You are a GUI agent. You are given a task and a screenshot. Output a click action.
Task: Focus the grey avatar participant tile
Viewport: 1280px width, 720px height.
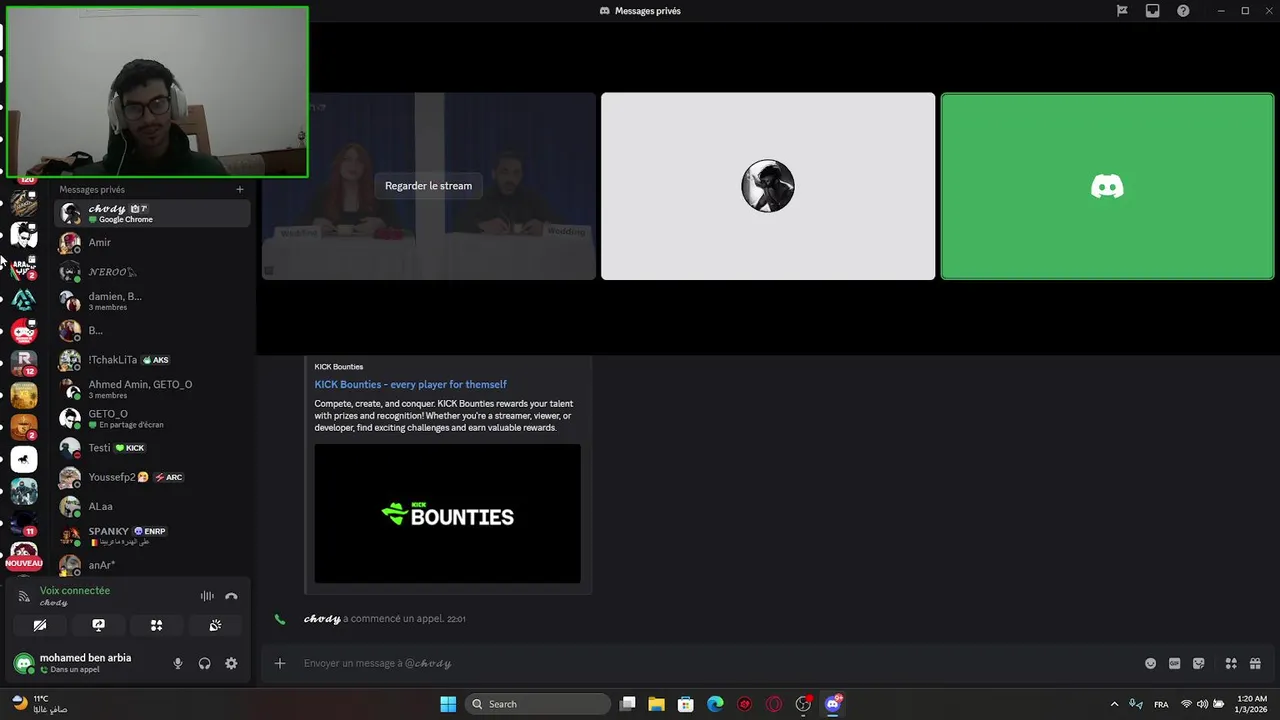768,186
